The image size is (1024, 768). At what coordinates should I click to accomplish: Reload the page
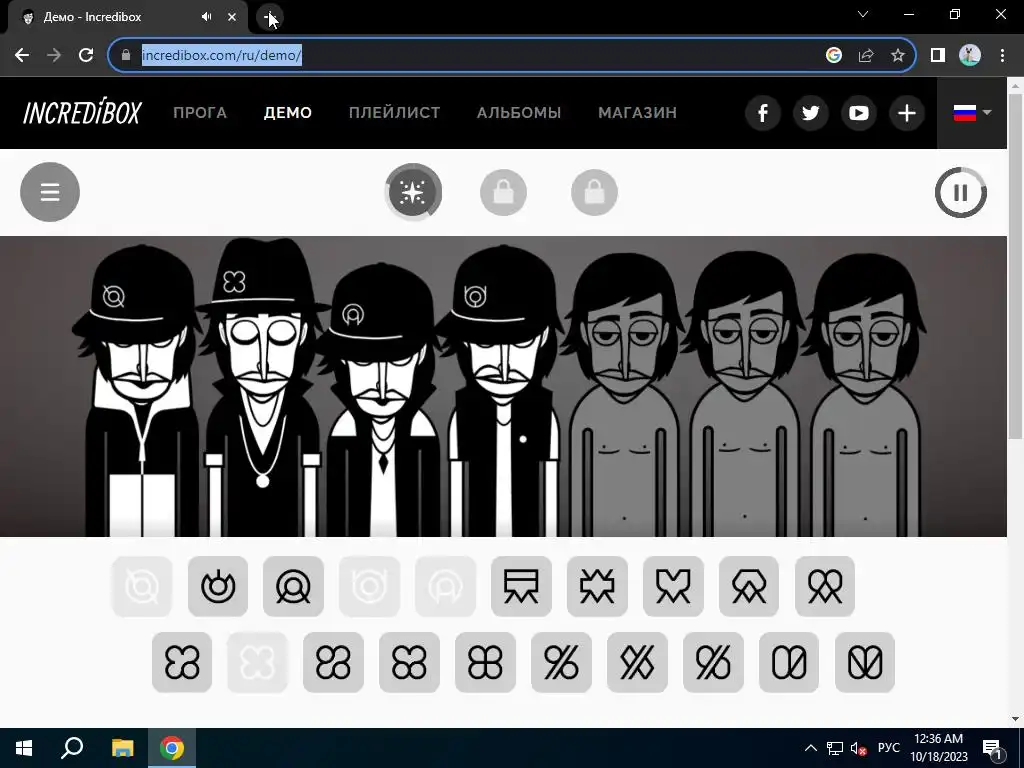coord(86,56)
